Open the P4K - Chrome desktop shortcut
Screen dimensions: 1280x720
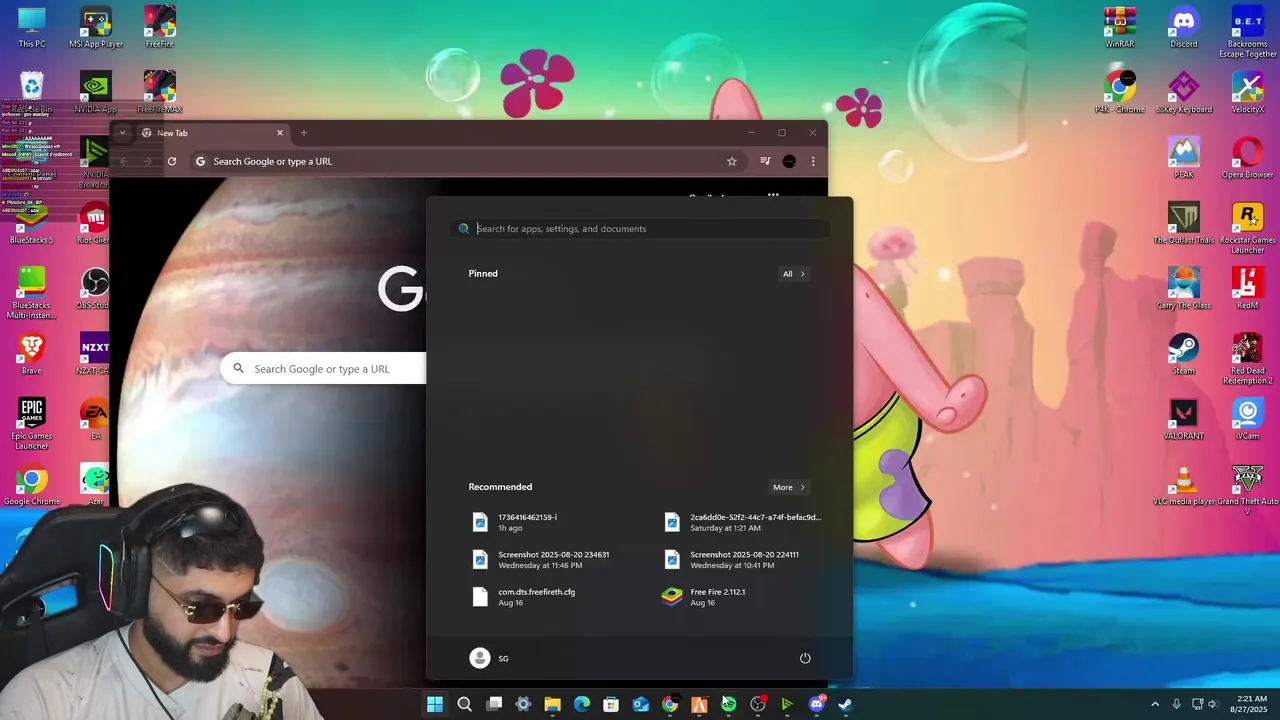1120,92
